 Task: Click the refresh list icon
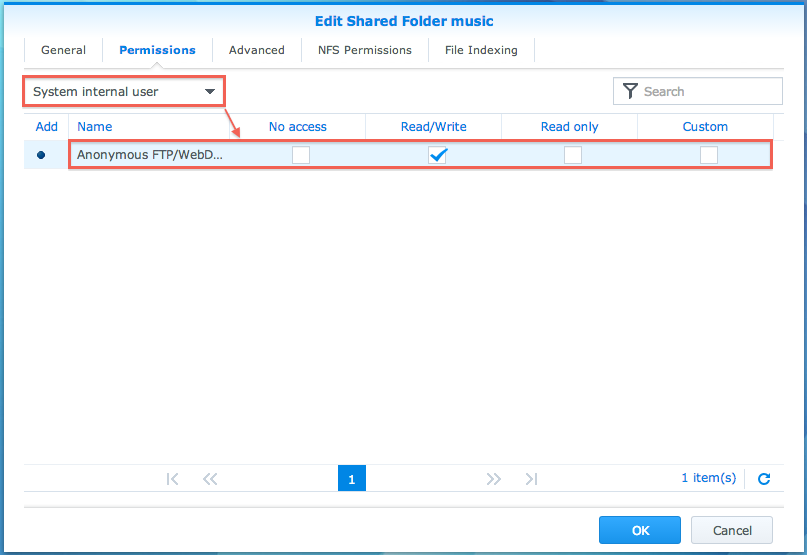pos(764,479)
